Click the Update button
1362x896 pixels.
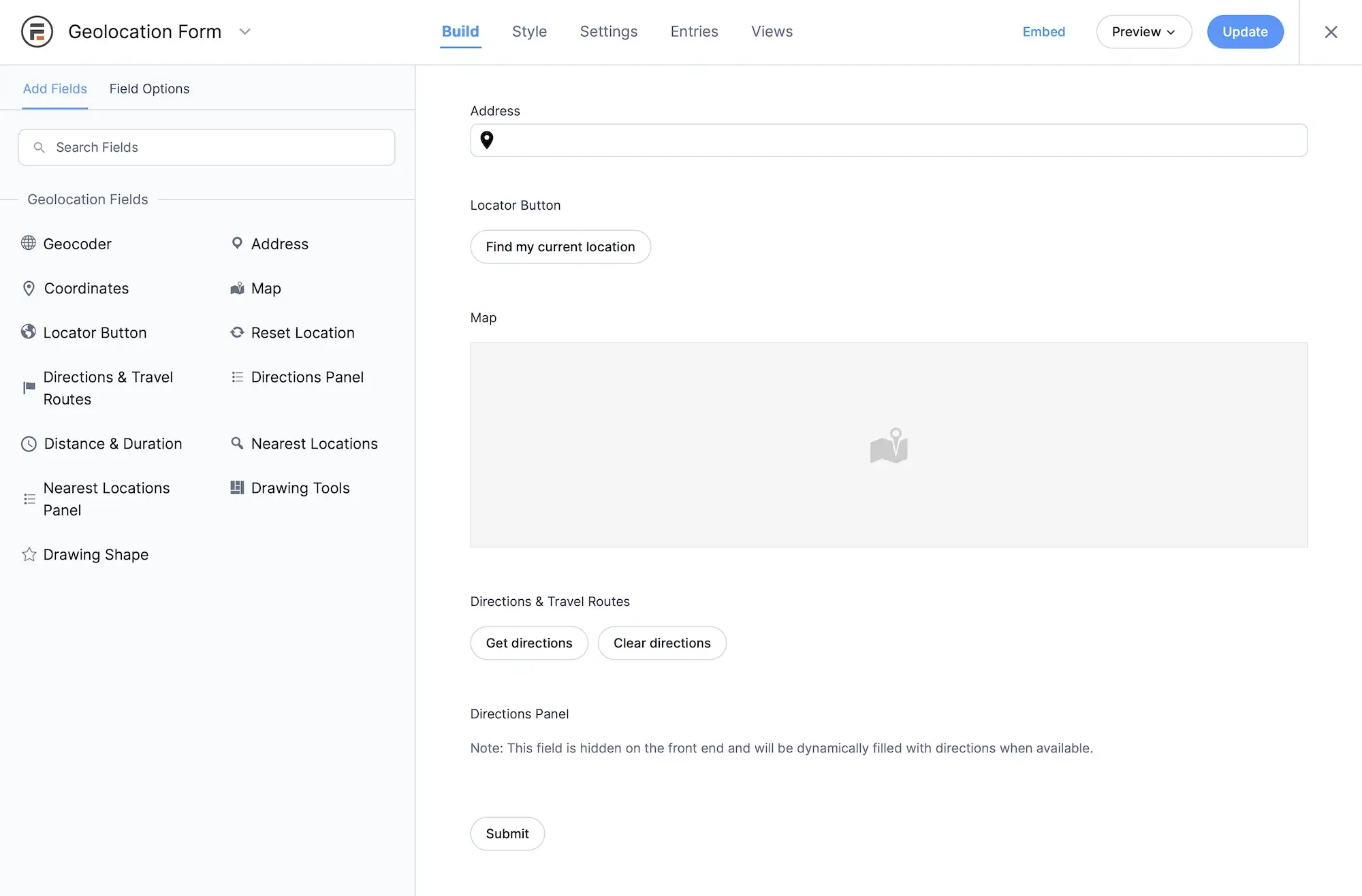click(x=1245, y=31)
